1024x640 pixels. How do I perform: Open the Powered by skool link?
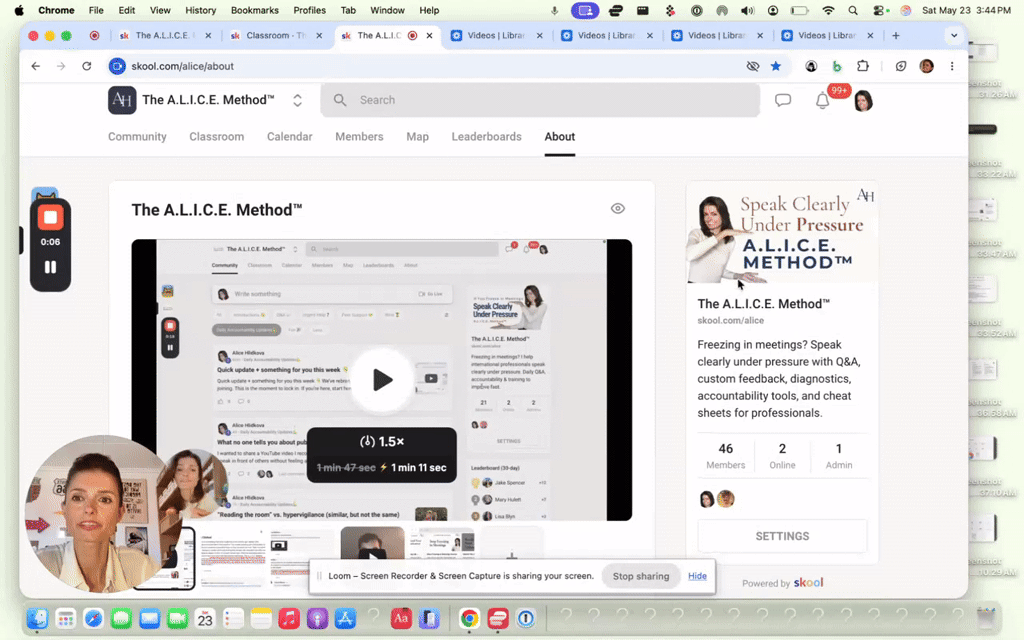click(x=782, y=583)
